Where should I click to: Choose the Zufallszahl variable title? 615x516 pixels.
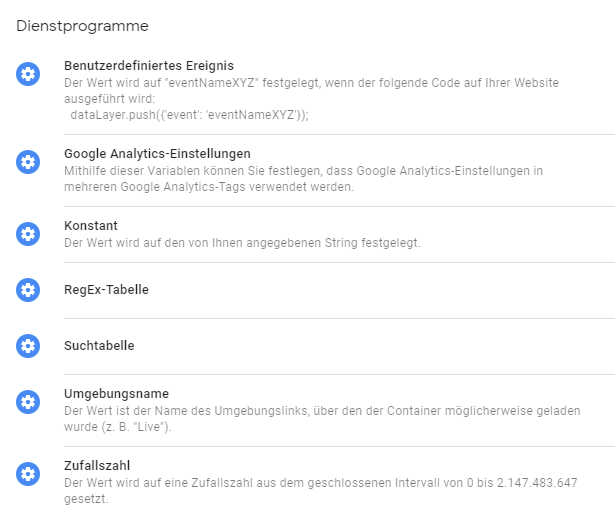(x=97, y=465)
